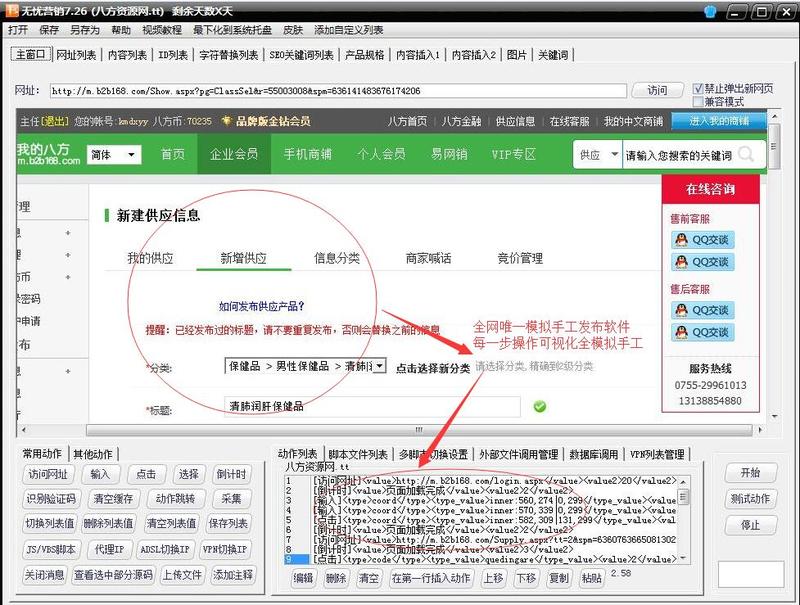Switch to the 网址列表 tab
800x605 pixels.
(77, 54)
